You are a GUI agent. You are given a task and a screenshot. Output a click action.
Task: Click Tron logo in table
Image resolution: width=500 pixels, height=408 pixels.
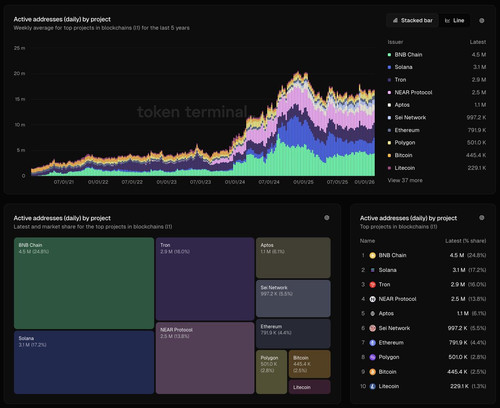[x=373, y=285]
